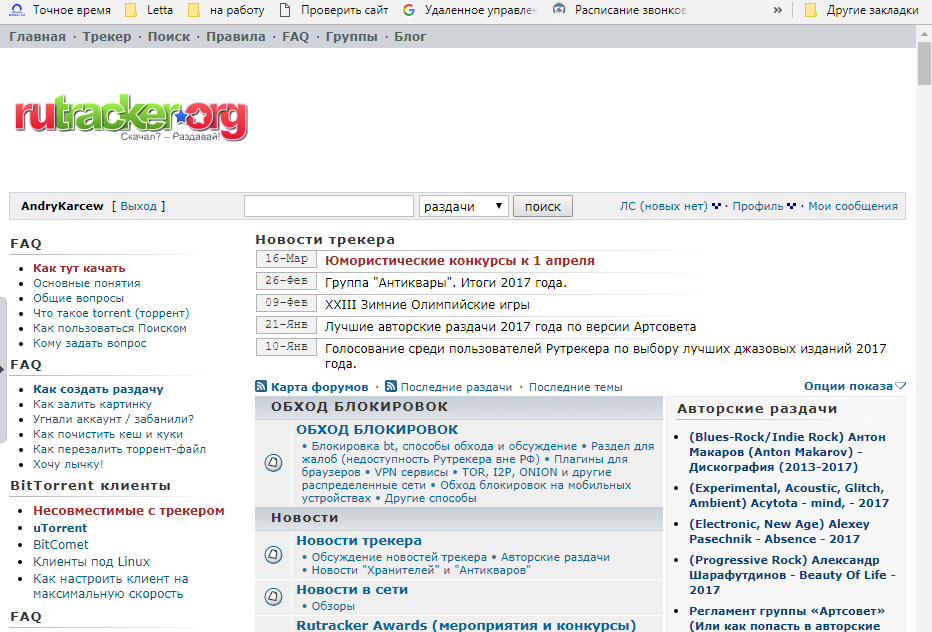Open the Точное время bookmark icon

17,10
